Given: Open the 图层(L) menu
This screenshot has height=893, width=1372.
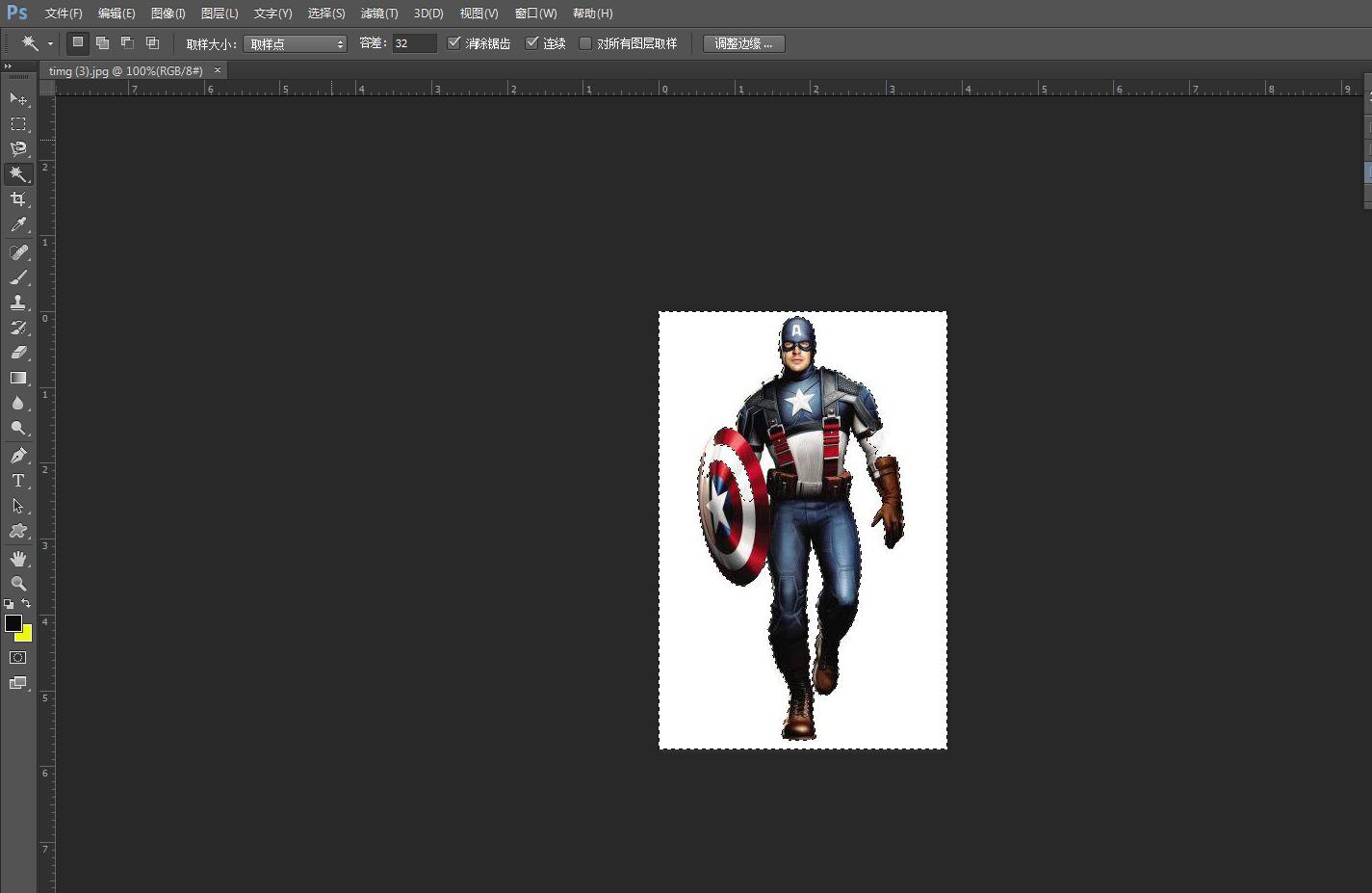Looking at the screenshot, I should click(220, 13).
